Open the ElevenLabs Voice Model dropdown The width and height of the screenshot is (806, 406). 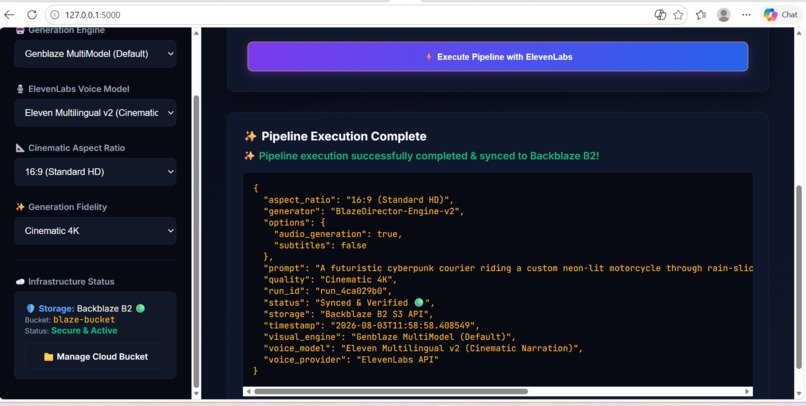(95, 113)
